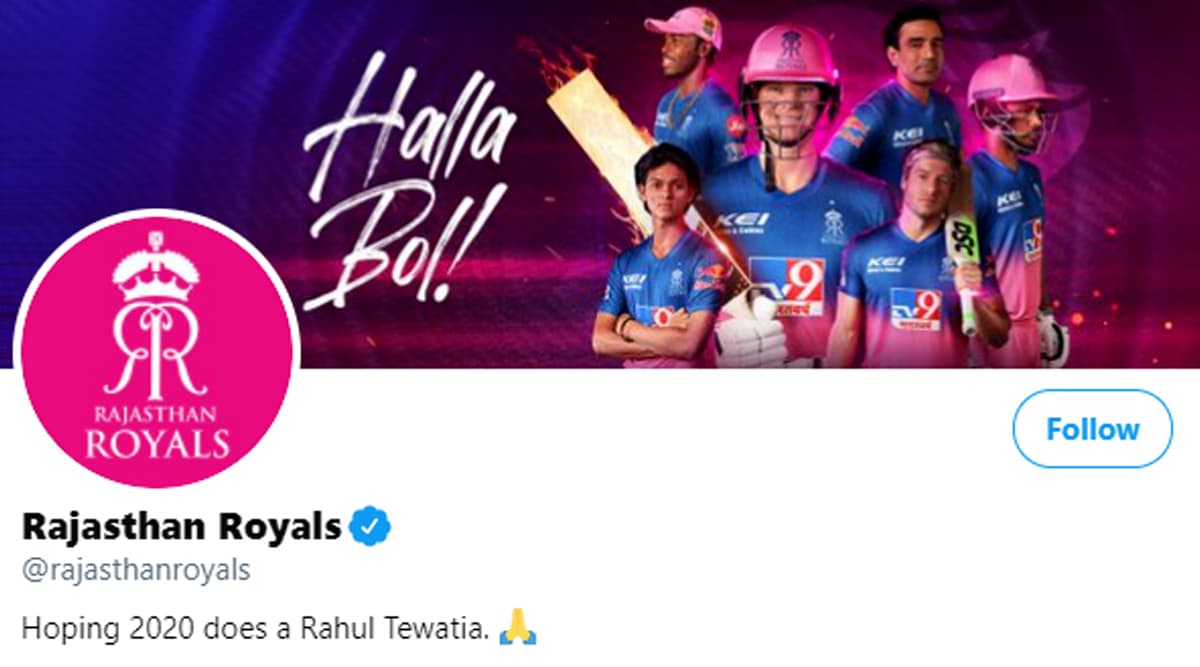Follow the Rajasthan Royals account
Viewport: 1200px width, 667px height.
click(x=1092, y=429)
